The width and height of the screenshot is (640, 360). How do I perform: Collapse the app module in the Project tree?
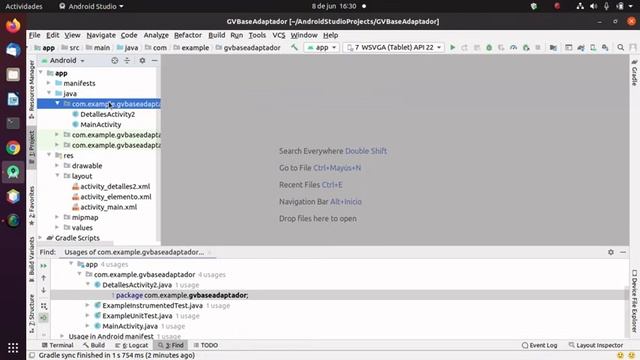click(x=40, y=73)
